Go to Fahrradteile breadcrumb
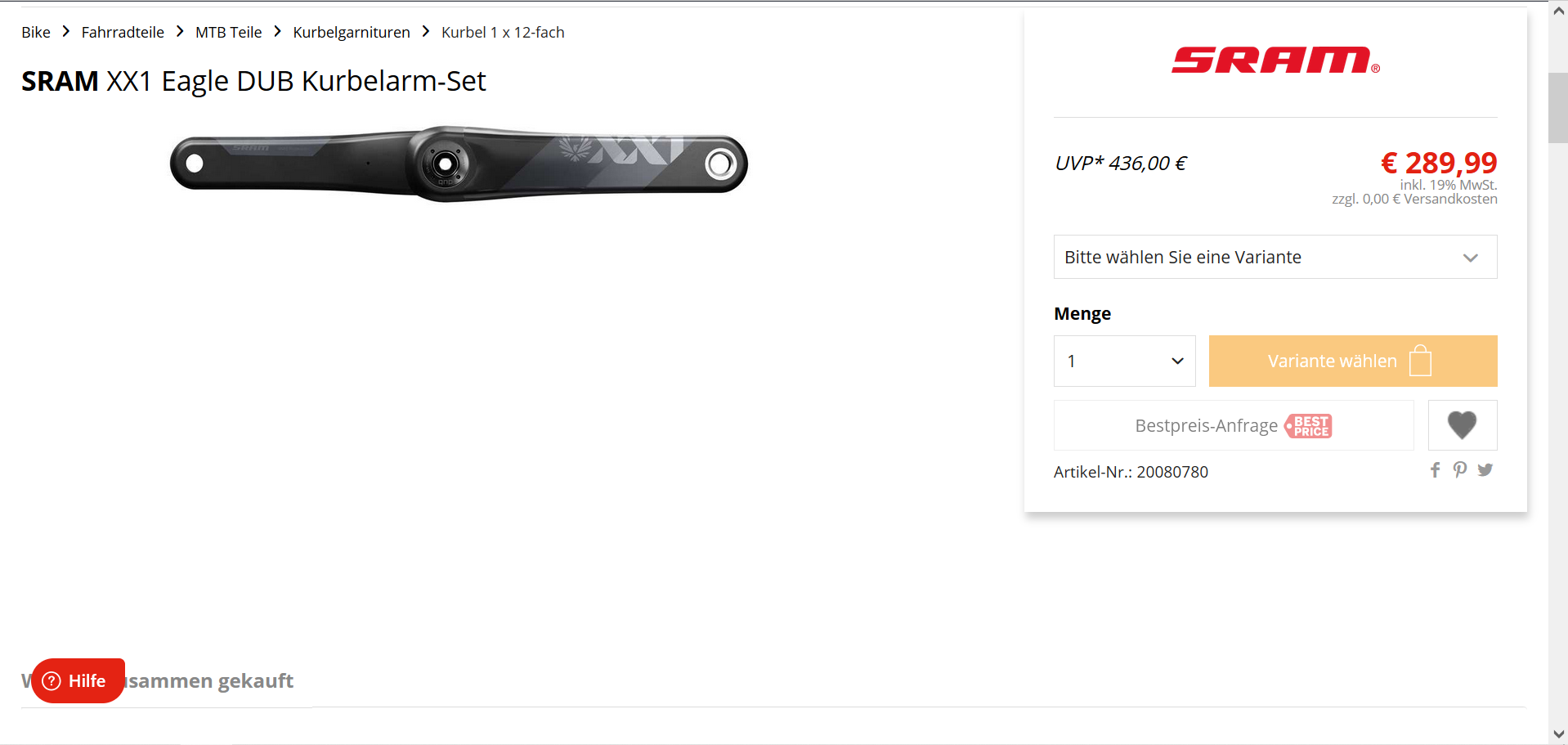Image resolution: width=1568 pixels, height=745 pixels. point(123,32)
